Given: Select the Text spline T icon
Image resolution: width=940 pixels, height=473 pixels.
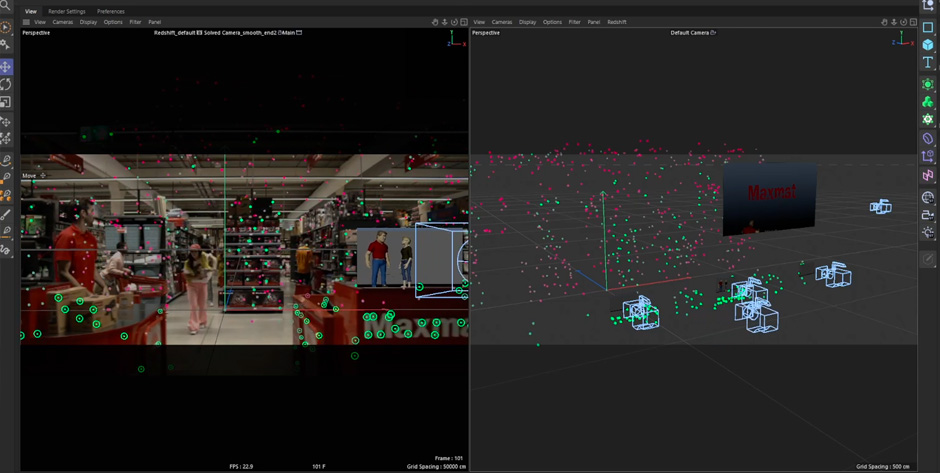Looking at the screenshot, I should coord(928,63).
